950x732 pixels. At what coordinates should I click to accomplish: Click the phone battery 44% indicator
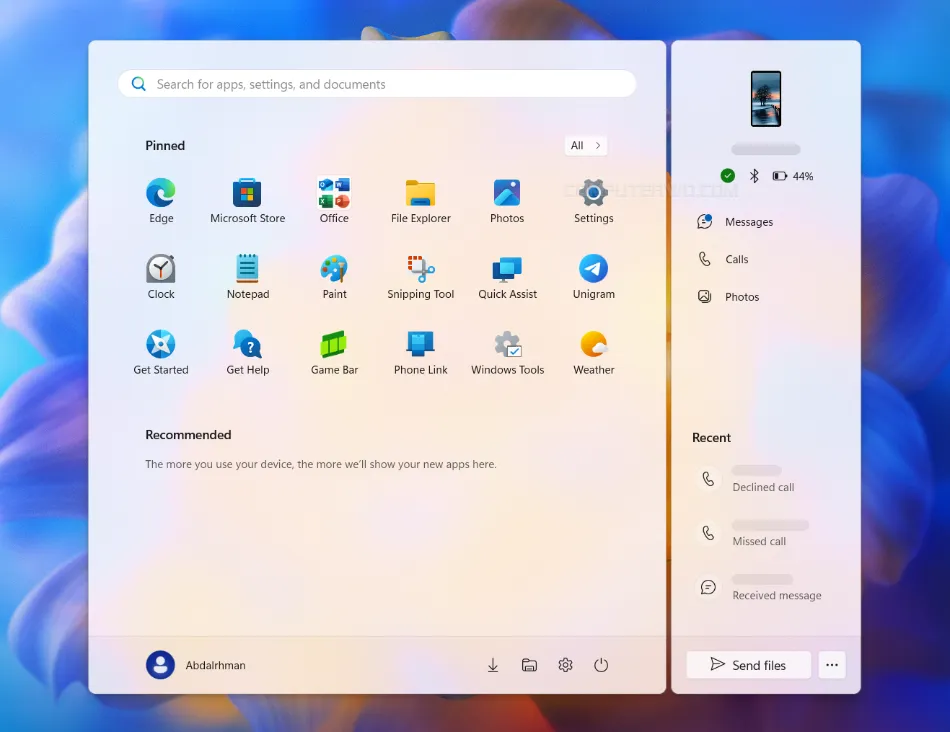click(x=792, y=176)
